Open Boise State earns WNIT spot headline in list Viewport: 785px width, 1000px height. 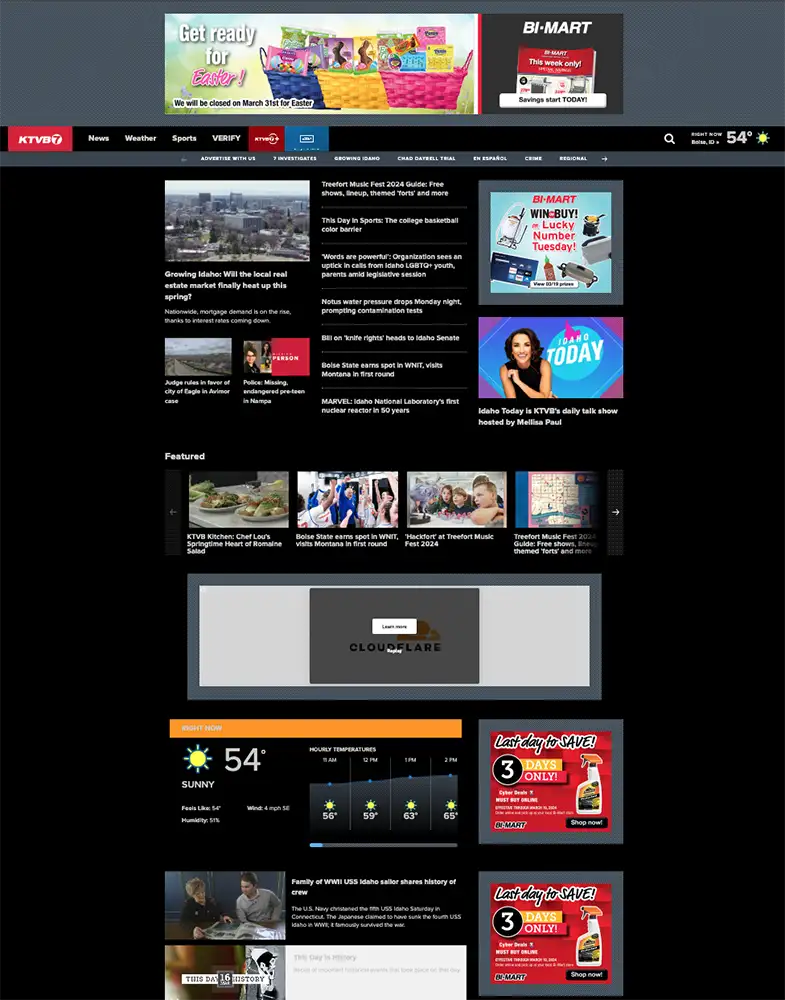(x=382, y=370)
